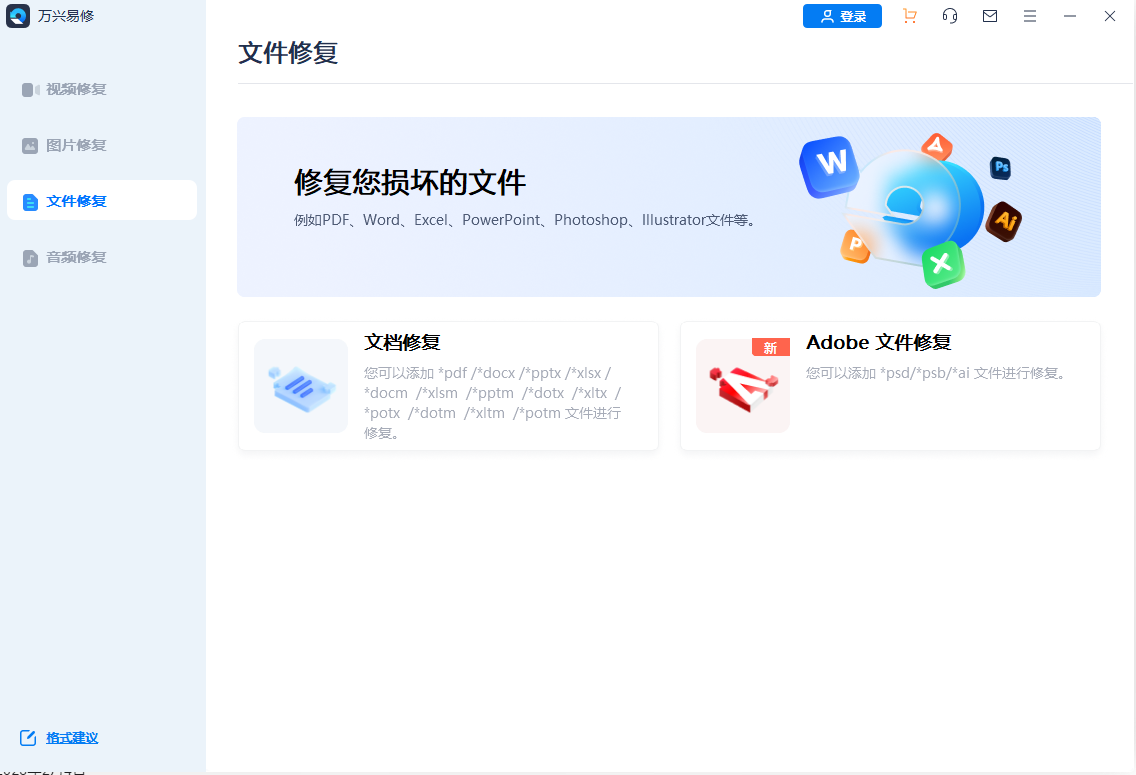The height and width of the screenshot is (775, 1136).
Task: Click the pencil icon beside 格式建议
Action: [29, 738]
